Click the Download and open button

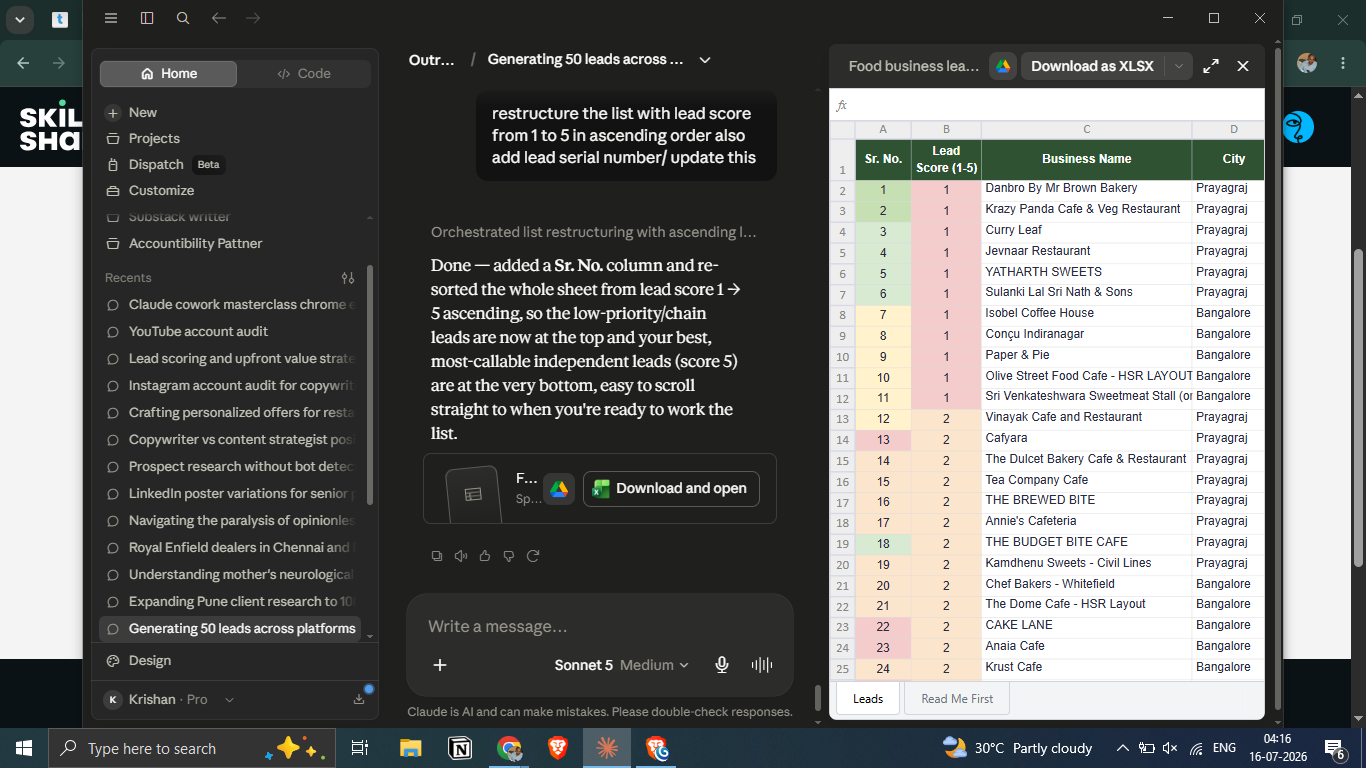(x=671, y=489)
